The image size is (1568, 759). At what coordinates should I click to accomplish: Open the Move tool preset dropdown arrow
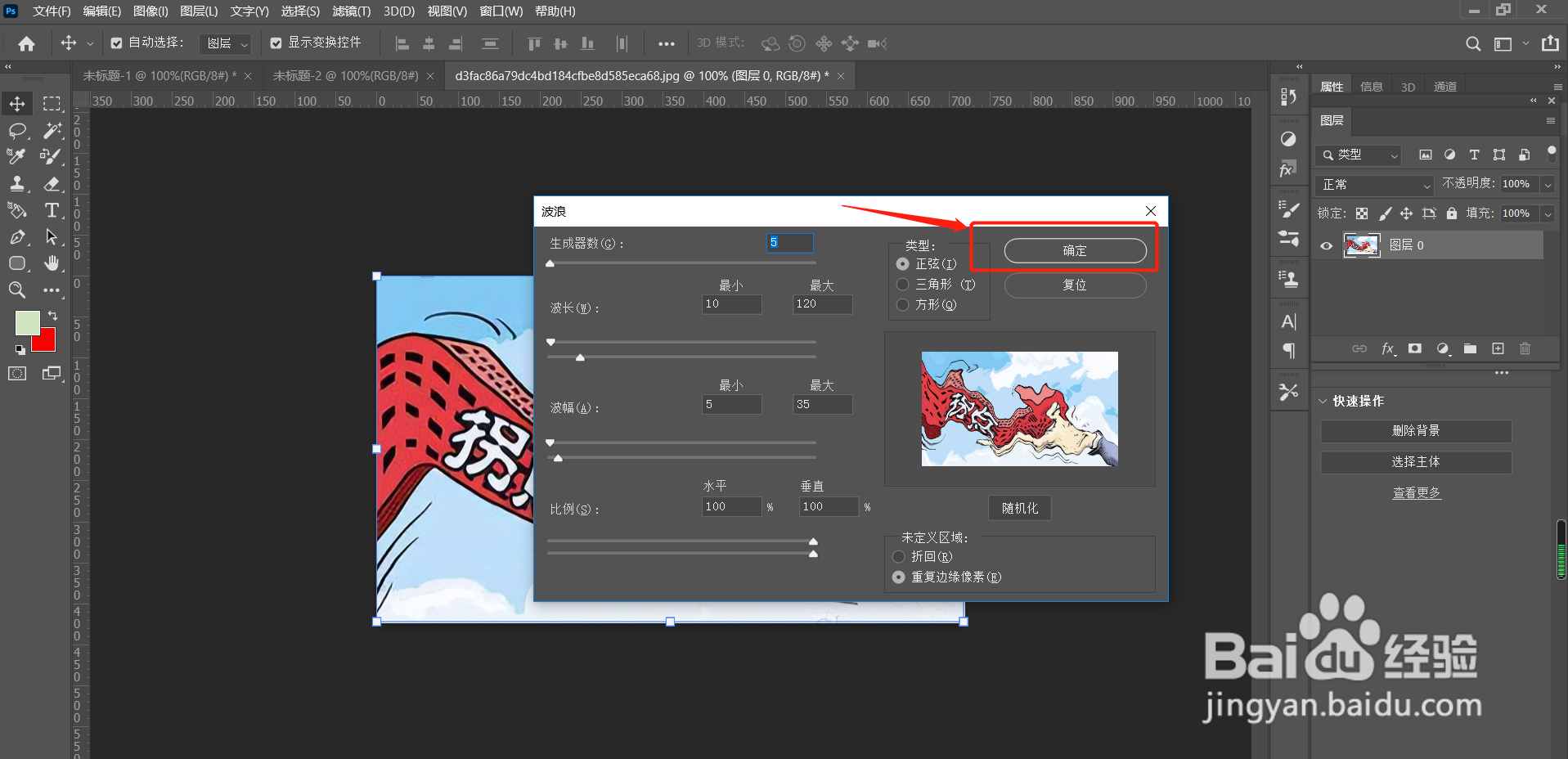[90, 43]
